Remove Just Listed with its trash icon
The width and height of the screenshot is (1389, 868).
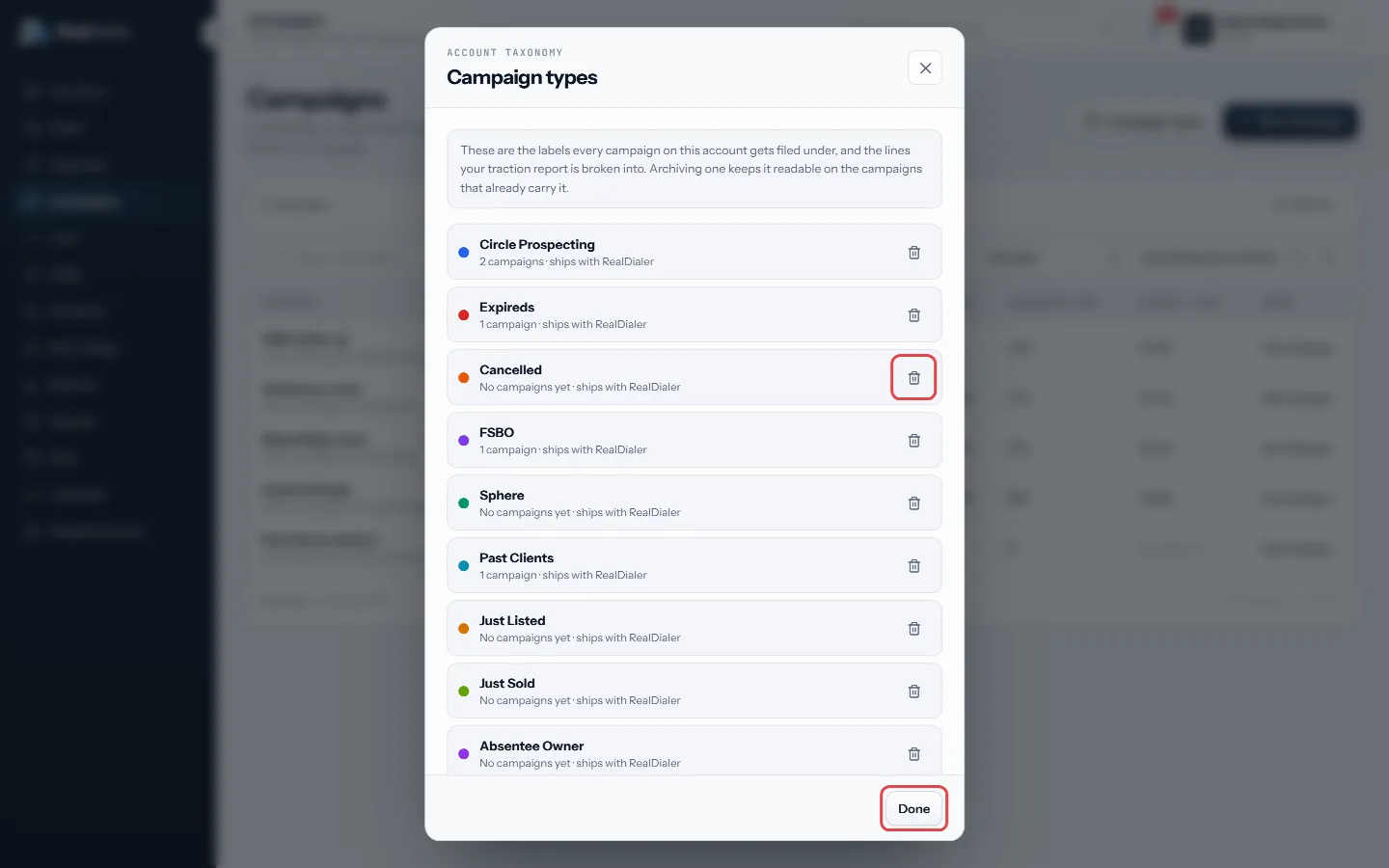click(x=913, y=629)
